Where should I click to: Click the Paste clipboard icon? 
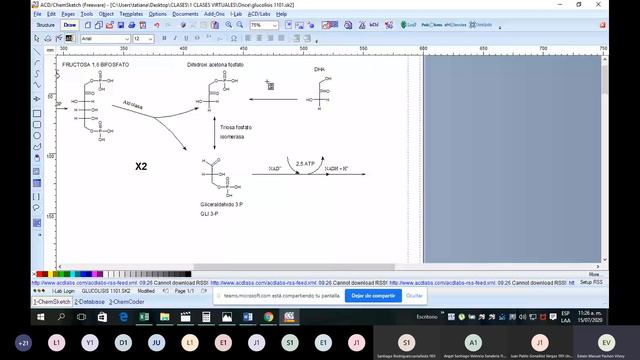[215, 25]
